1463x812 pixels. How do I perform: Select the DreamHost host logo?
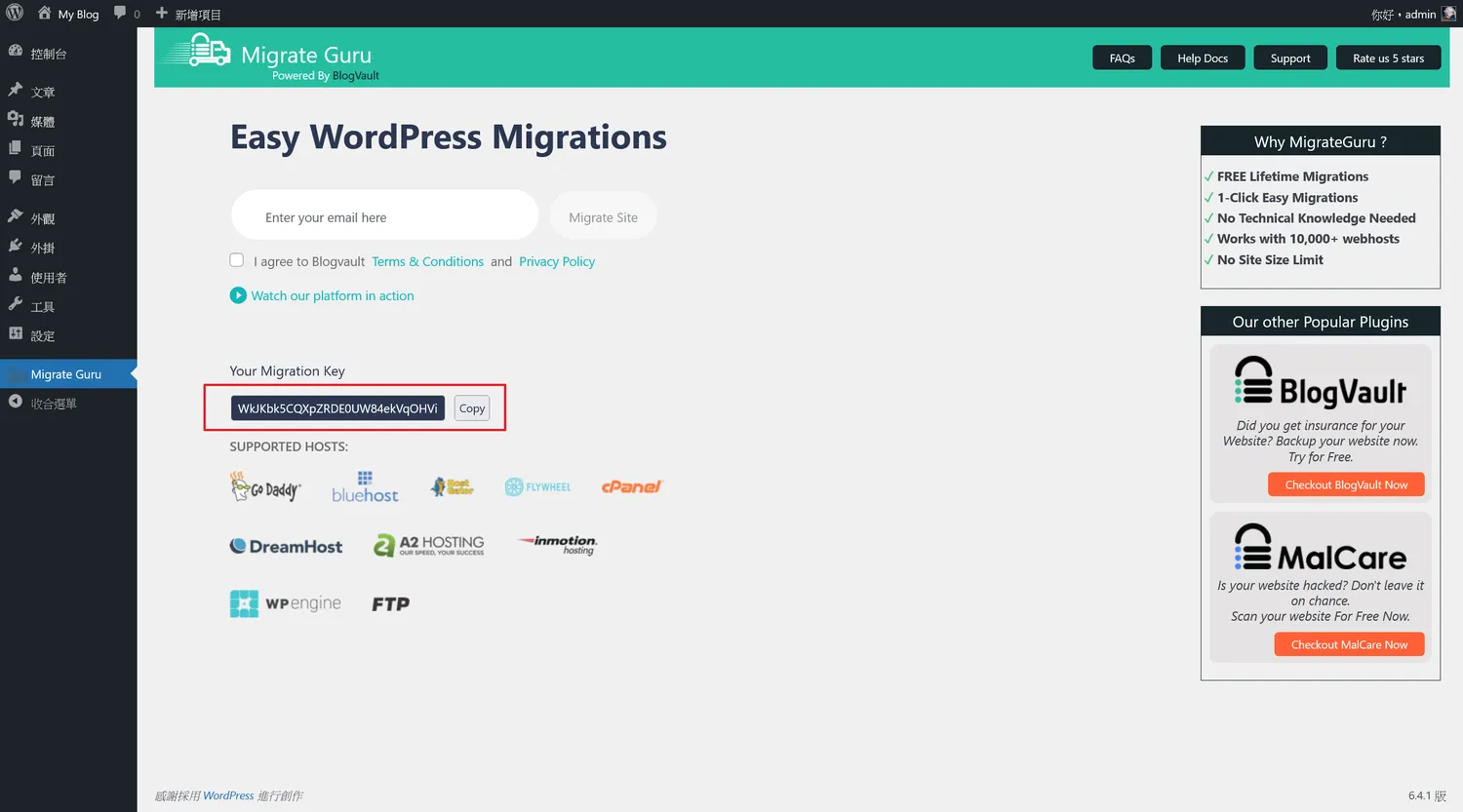point(286,546)
